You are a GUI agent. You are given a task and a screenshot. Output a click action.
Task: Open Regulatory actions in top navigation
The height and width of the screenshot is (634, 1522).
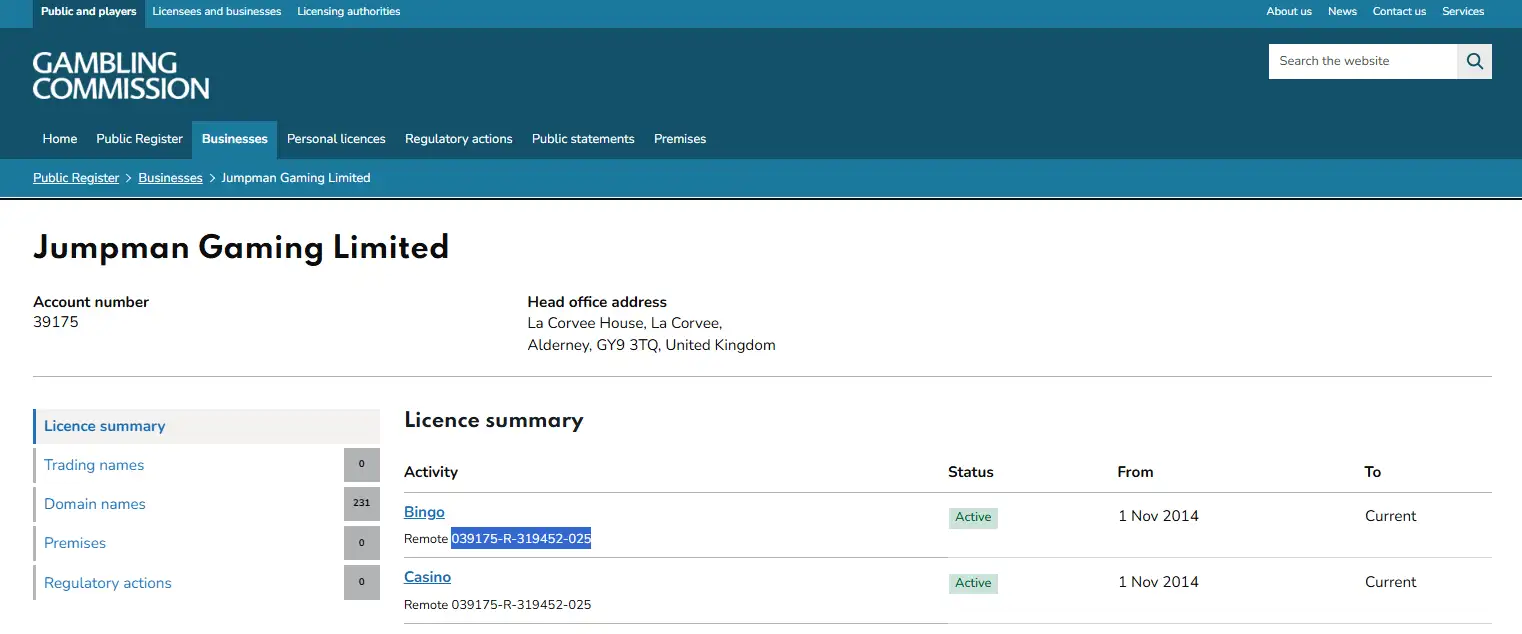pyautogui.click(x=459, y=139)
